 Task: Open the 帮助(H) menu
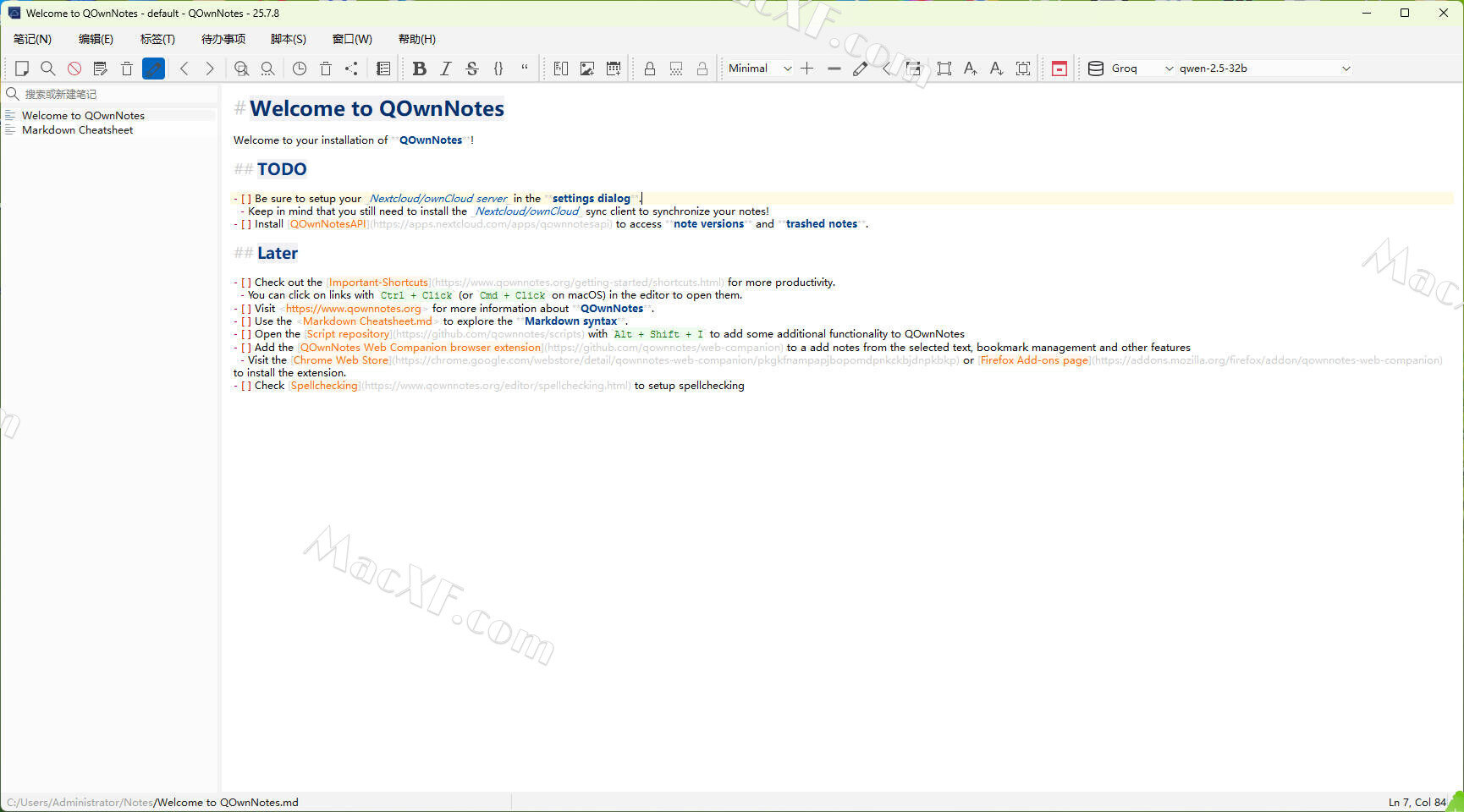pos(417,39)
